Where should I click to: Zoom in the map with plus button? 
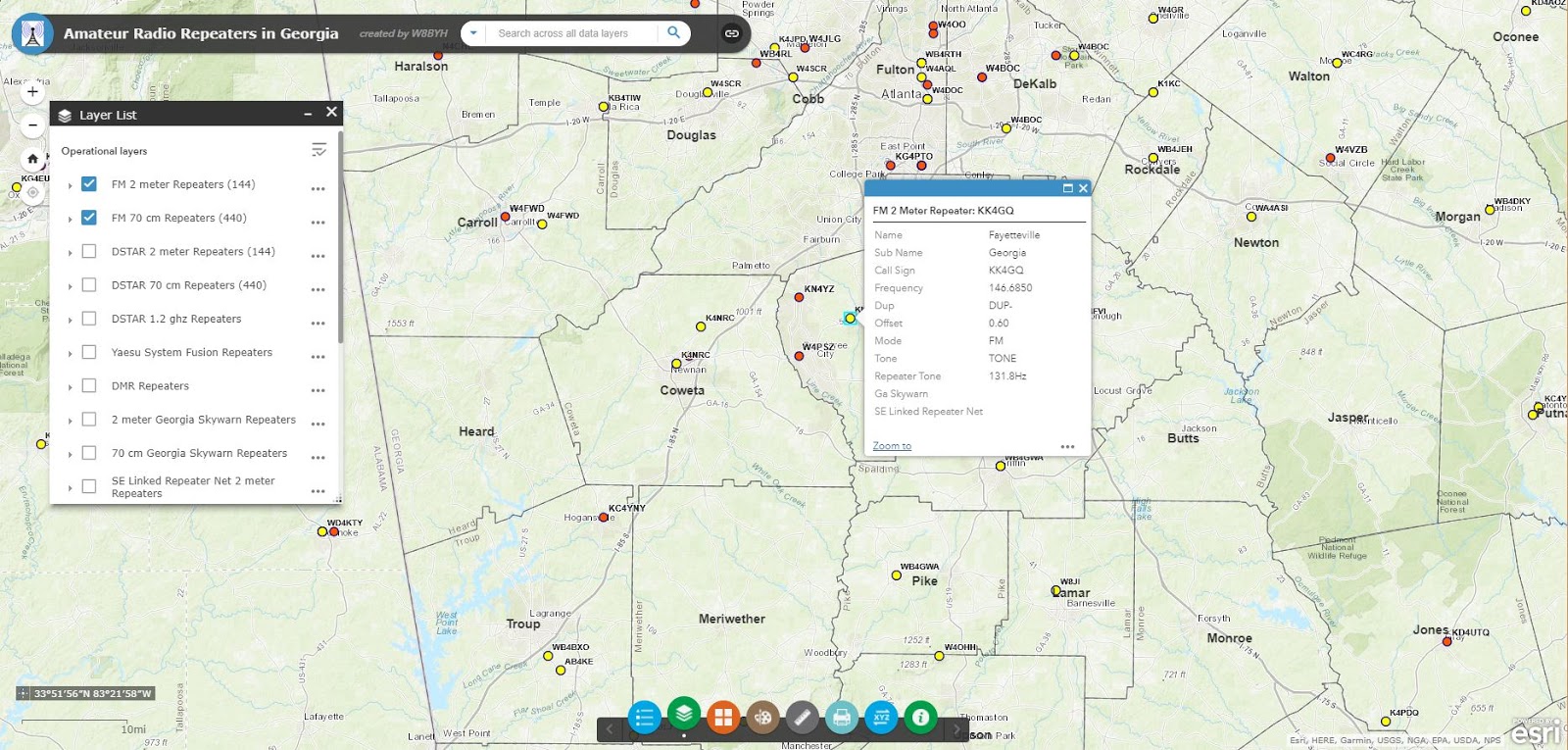click(32, 92)
